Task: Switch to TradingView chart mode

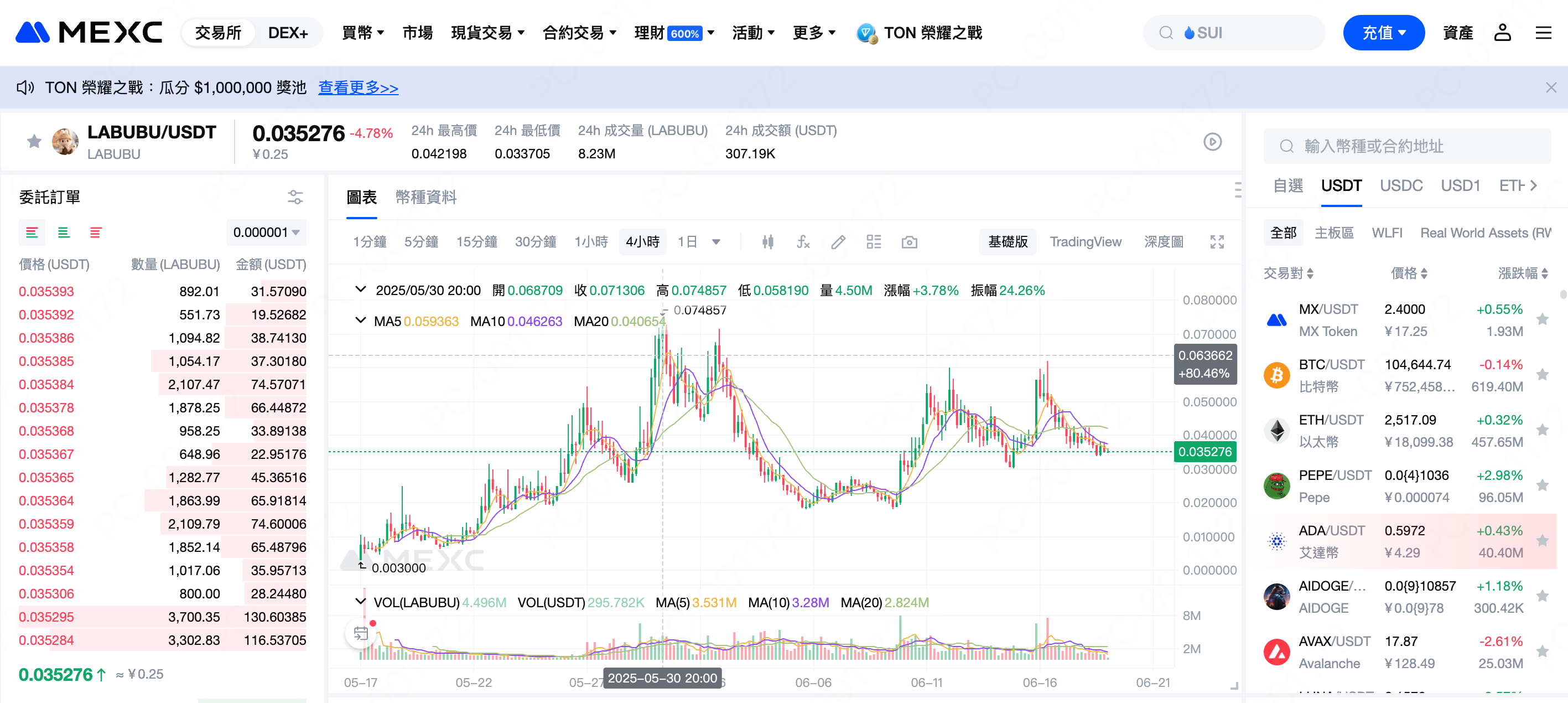Action: (x=1086, y=242)
